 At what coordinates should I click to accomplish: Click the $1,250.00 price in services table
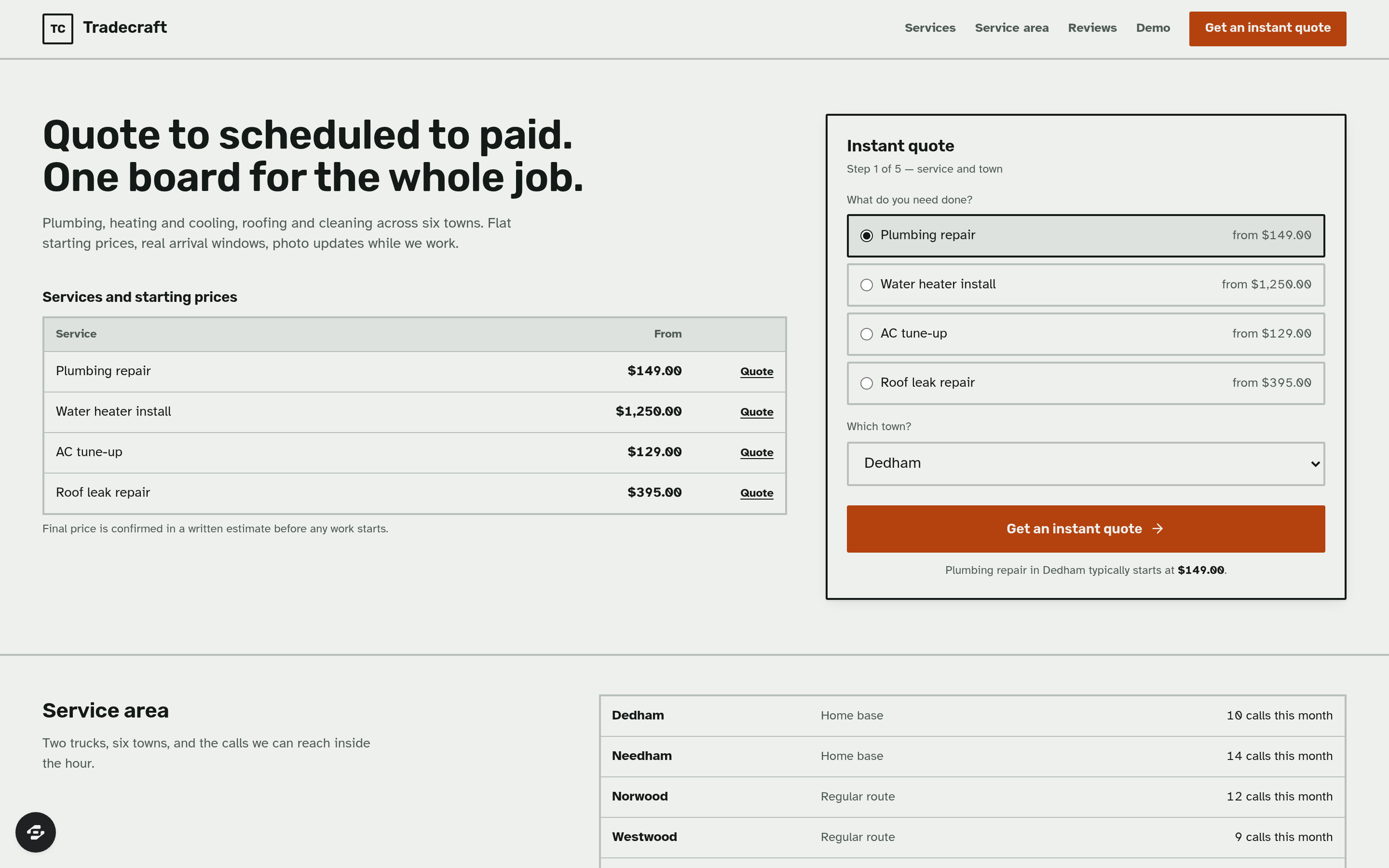(649, 412)
